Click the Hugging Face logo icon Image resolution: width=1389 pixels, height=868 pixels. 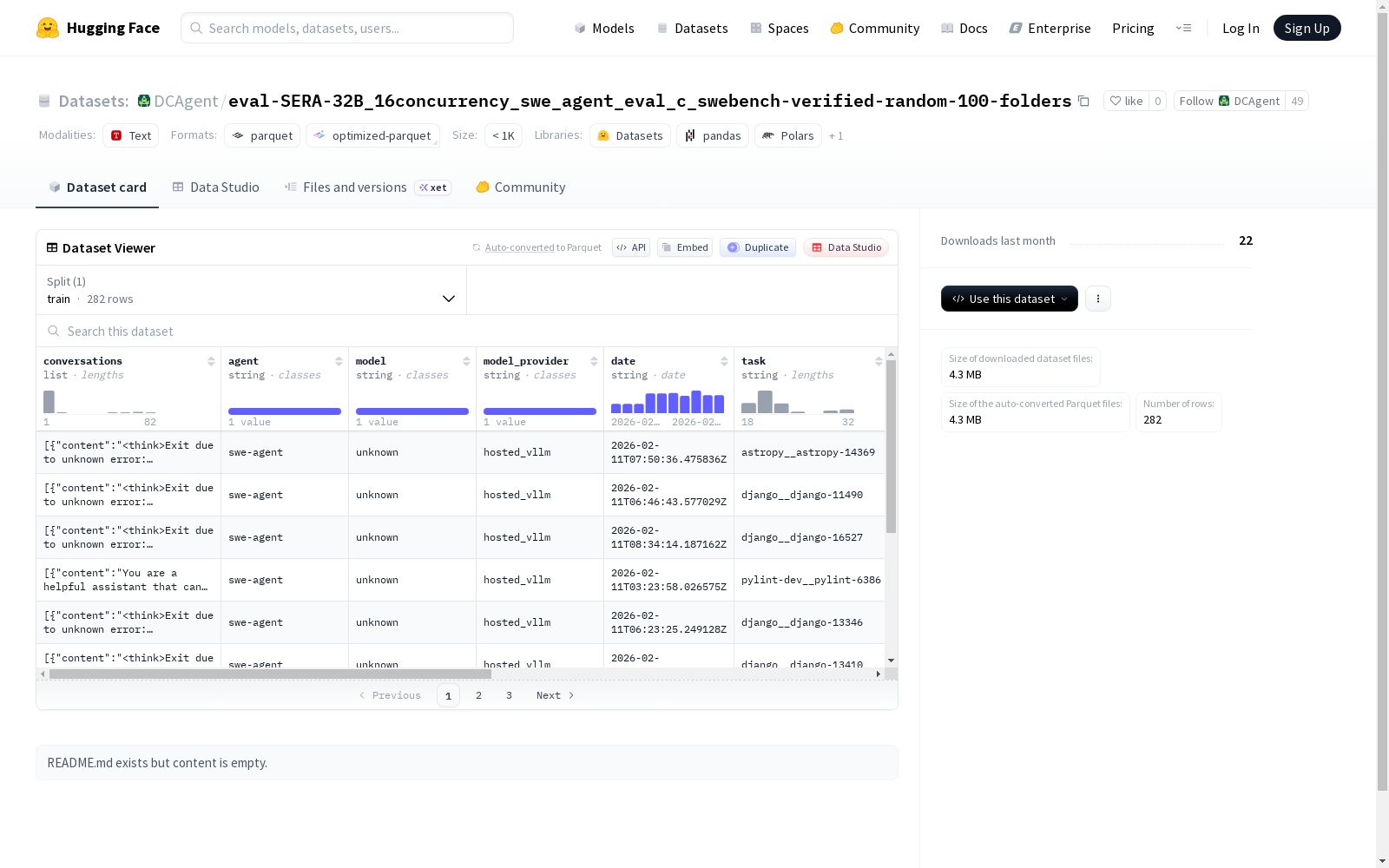point(48,28)
